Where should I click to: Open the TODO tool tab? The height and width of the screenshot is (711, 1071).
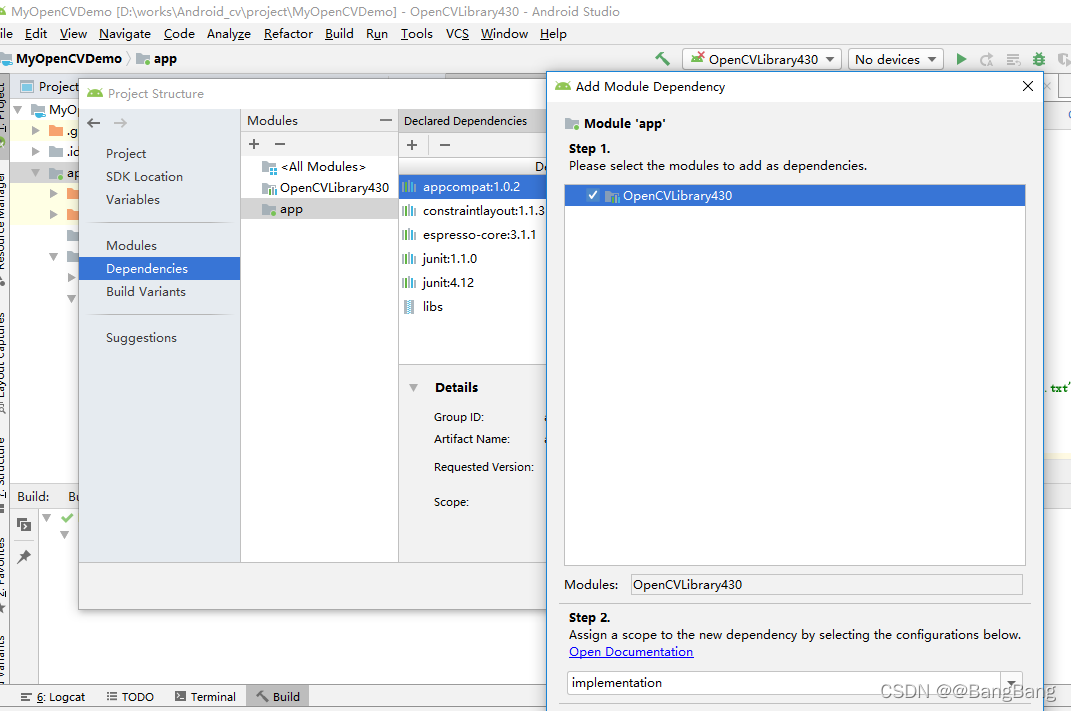pos(130,697)
